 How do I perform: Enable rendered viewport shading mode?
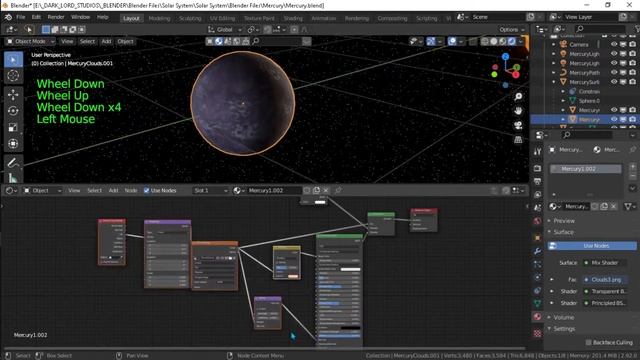pos(512,41)
